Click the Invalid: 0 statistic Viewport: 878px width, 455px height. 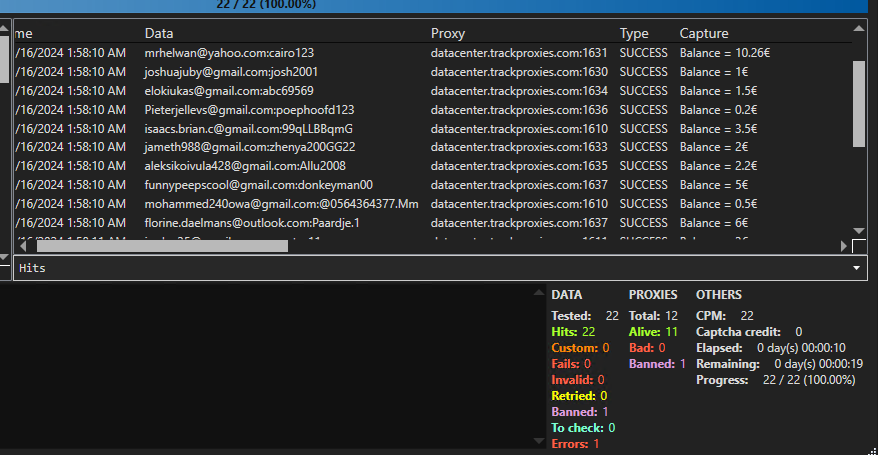577,380
